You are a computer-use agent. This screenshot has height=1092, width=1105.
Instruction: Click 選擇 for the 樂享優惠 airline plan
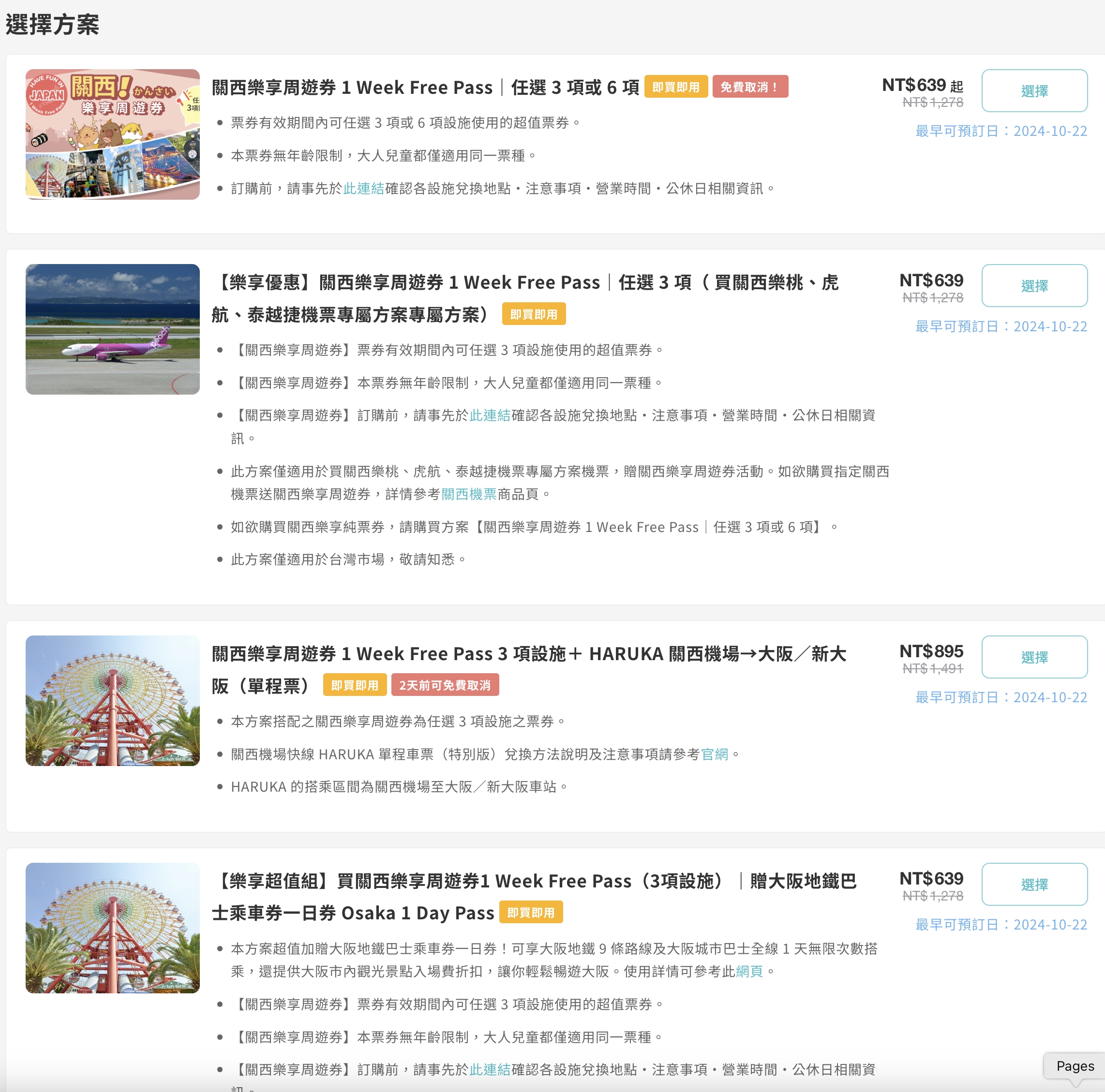(x=1034, y=286)
